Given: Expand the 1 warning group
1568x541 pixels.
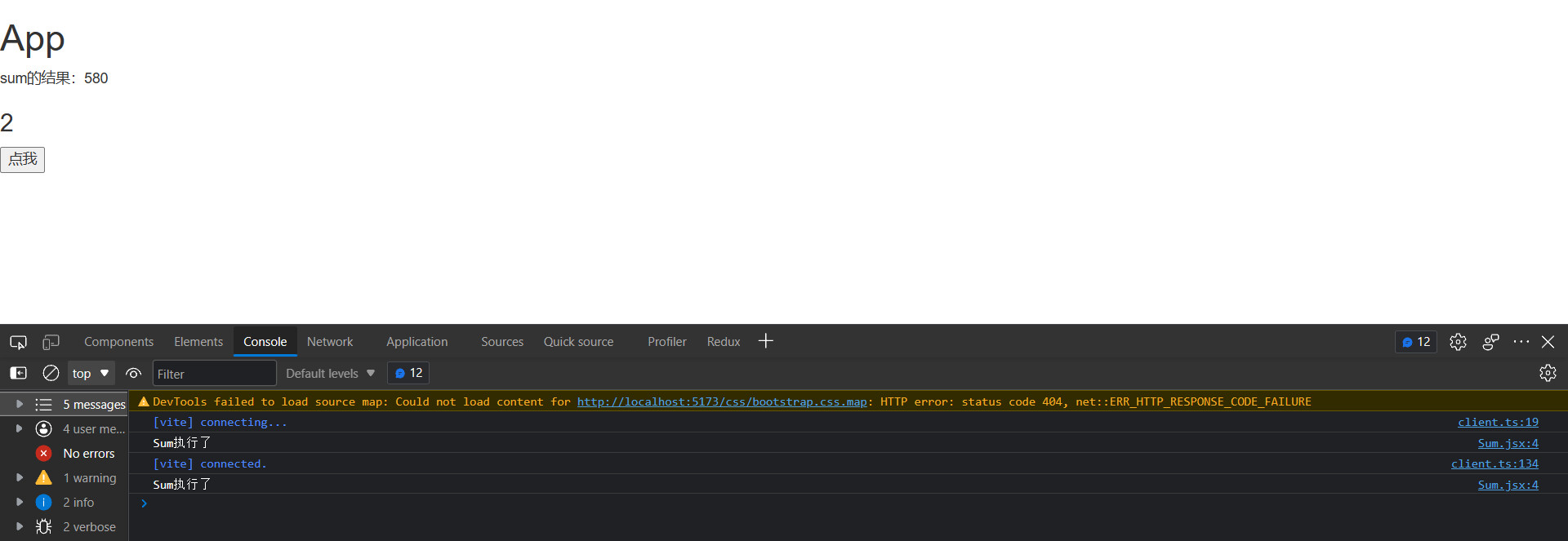Looking at the screenshot, I should click(20, 477).
